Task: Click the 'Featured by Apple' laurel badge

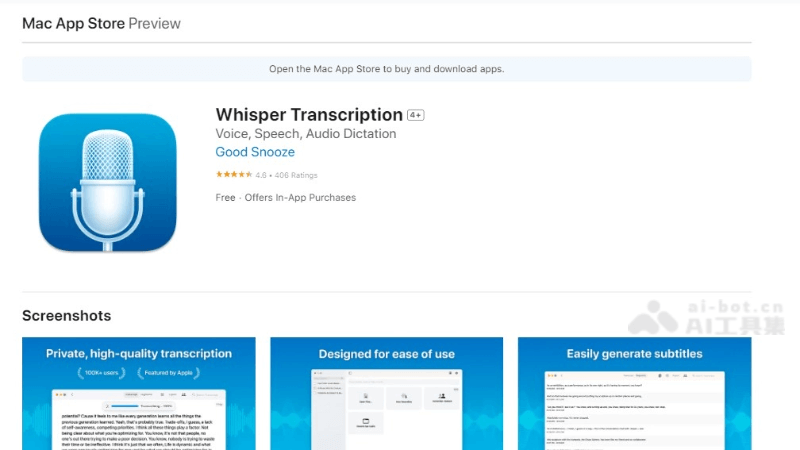Action: (x=170, y=373)
